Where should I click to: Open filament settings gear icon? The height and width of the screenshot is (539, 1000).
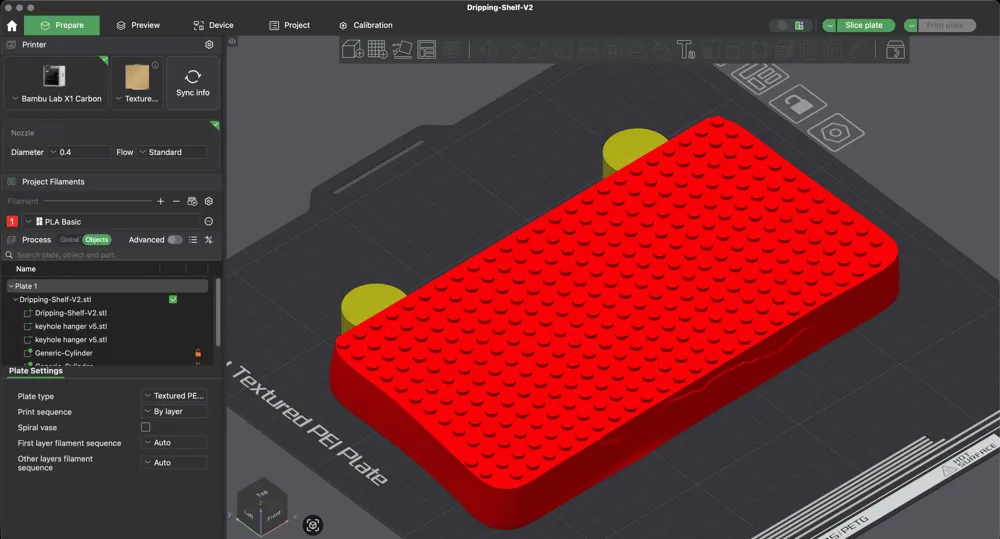point(209,202)
